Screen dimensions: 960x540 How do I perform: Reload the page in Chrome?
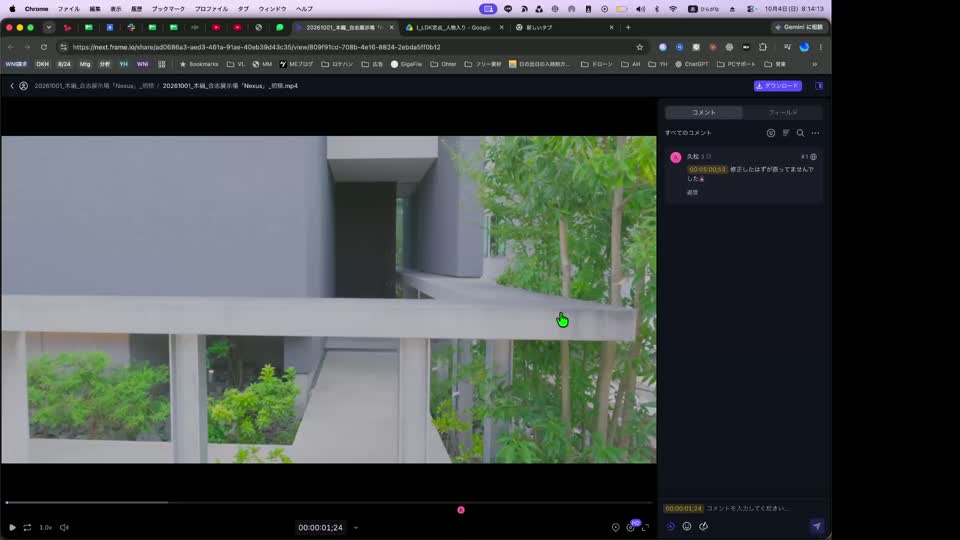(x=44, y=47)
